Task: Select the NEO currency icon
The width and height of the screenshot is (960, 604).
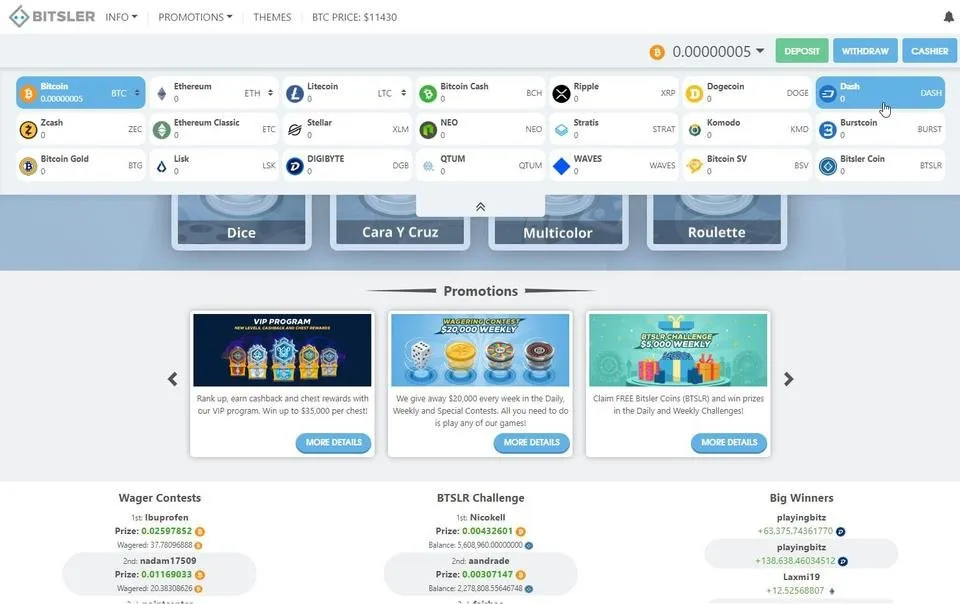Action: point(428,129)
